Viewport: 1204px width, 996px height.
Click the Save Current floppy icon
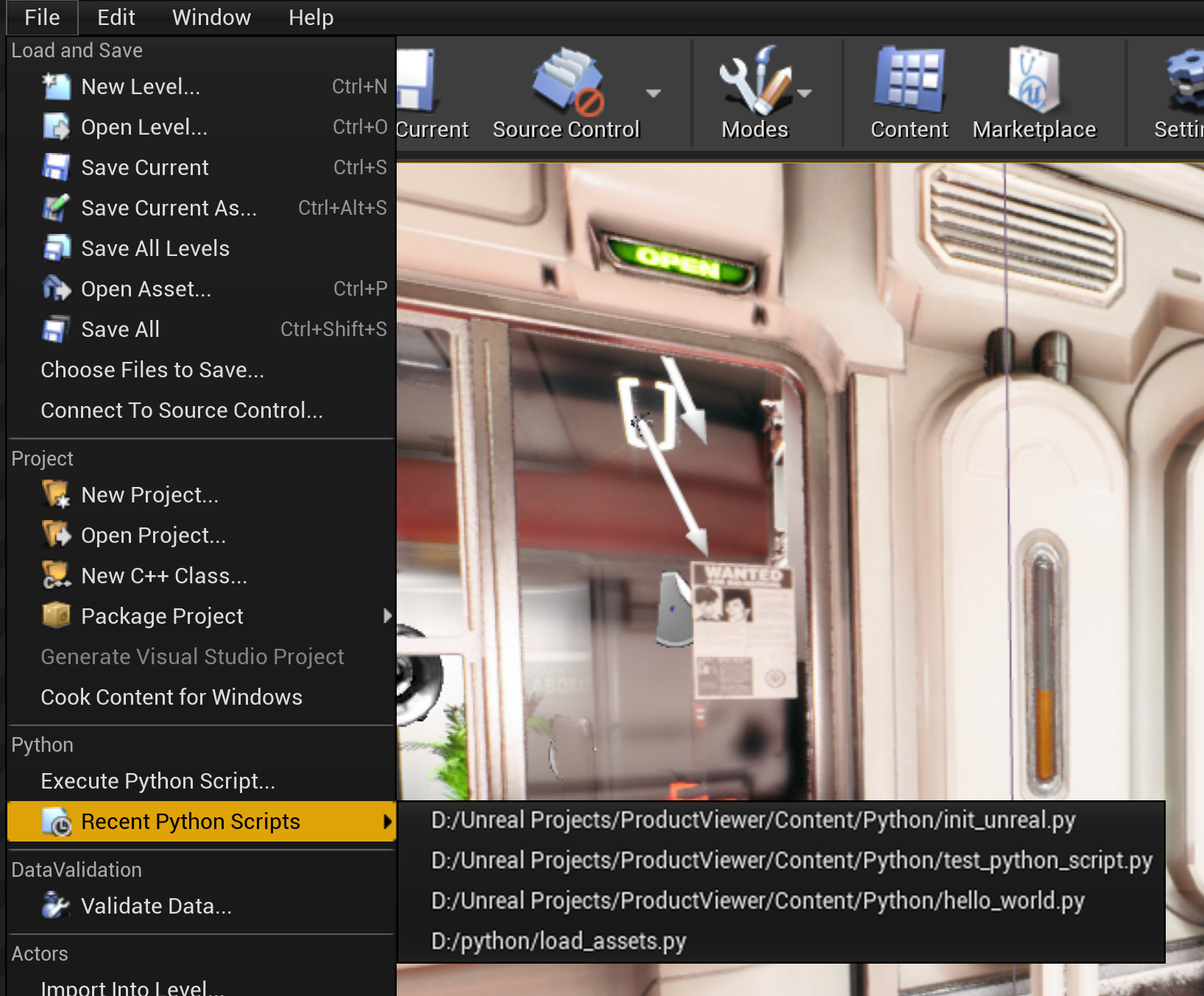[x=56, y=168]
